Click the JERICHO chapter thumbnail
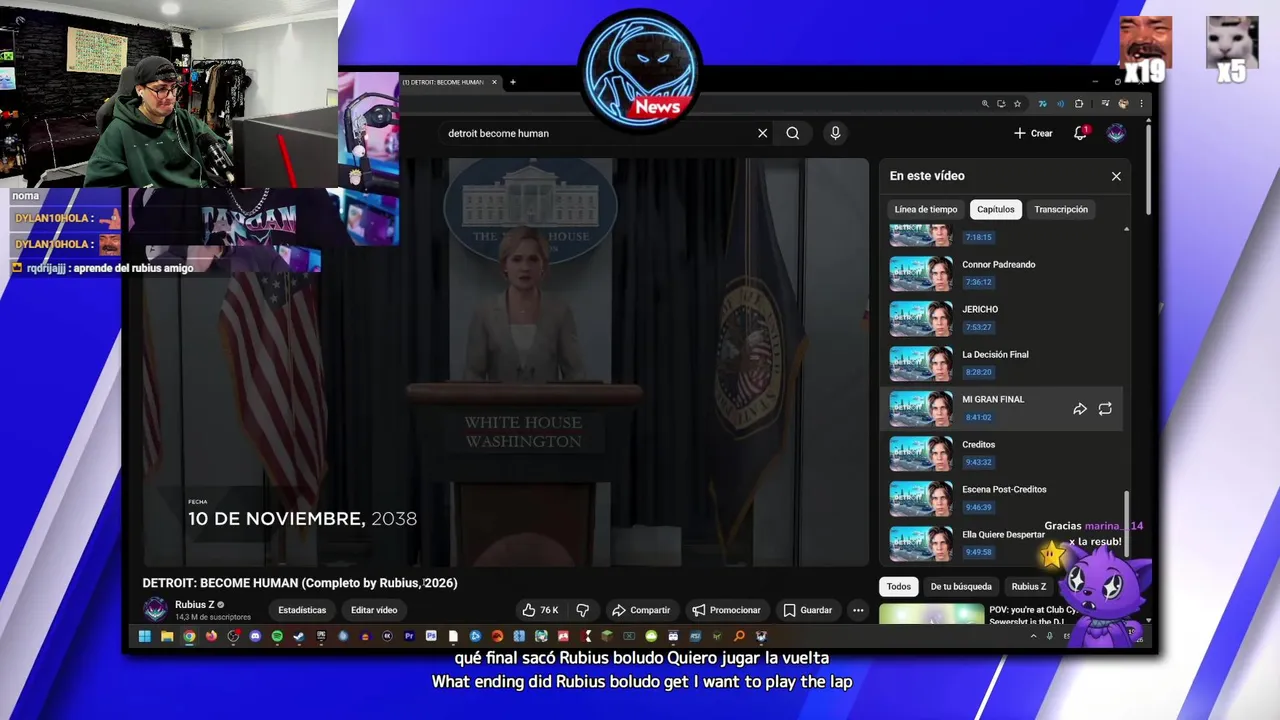The image size is (1280, 720). (x=921, y=318)
